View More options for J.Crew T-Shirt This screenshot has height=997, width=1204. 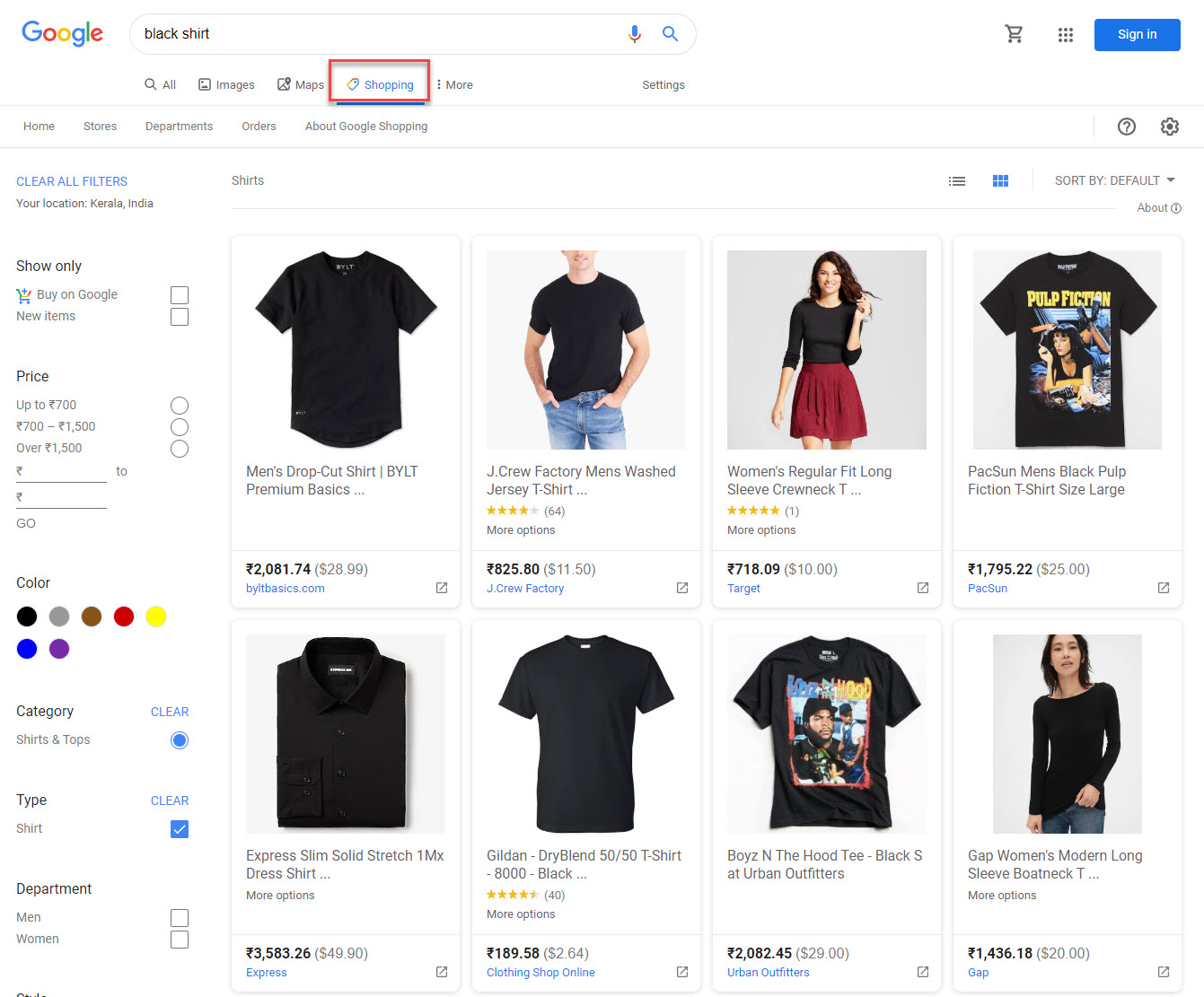521,530
